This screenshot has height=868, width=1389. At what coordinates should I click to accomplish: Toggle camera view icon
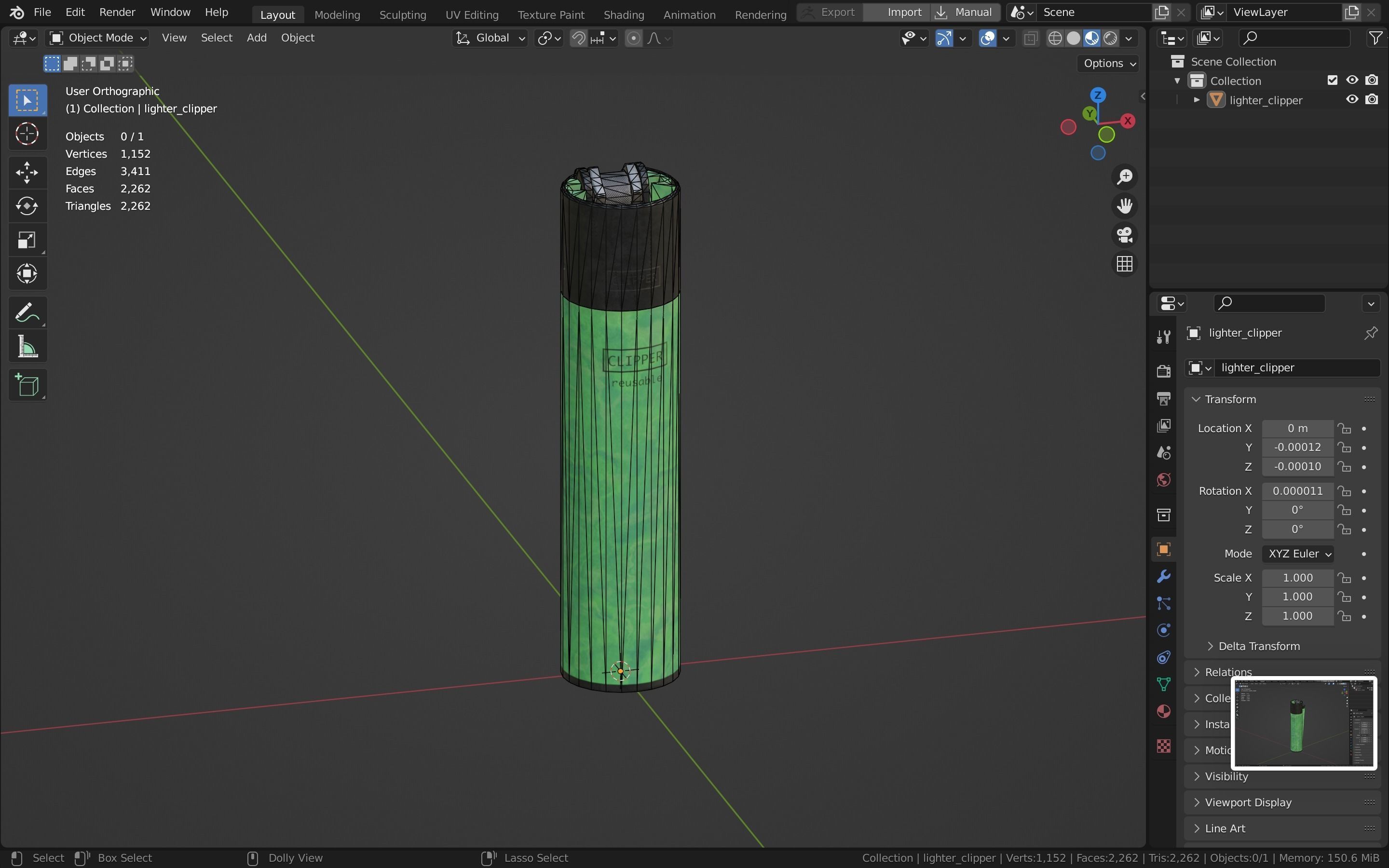[x=1124, y=235]
